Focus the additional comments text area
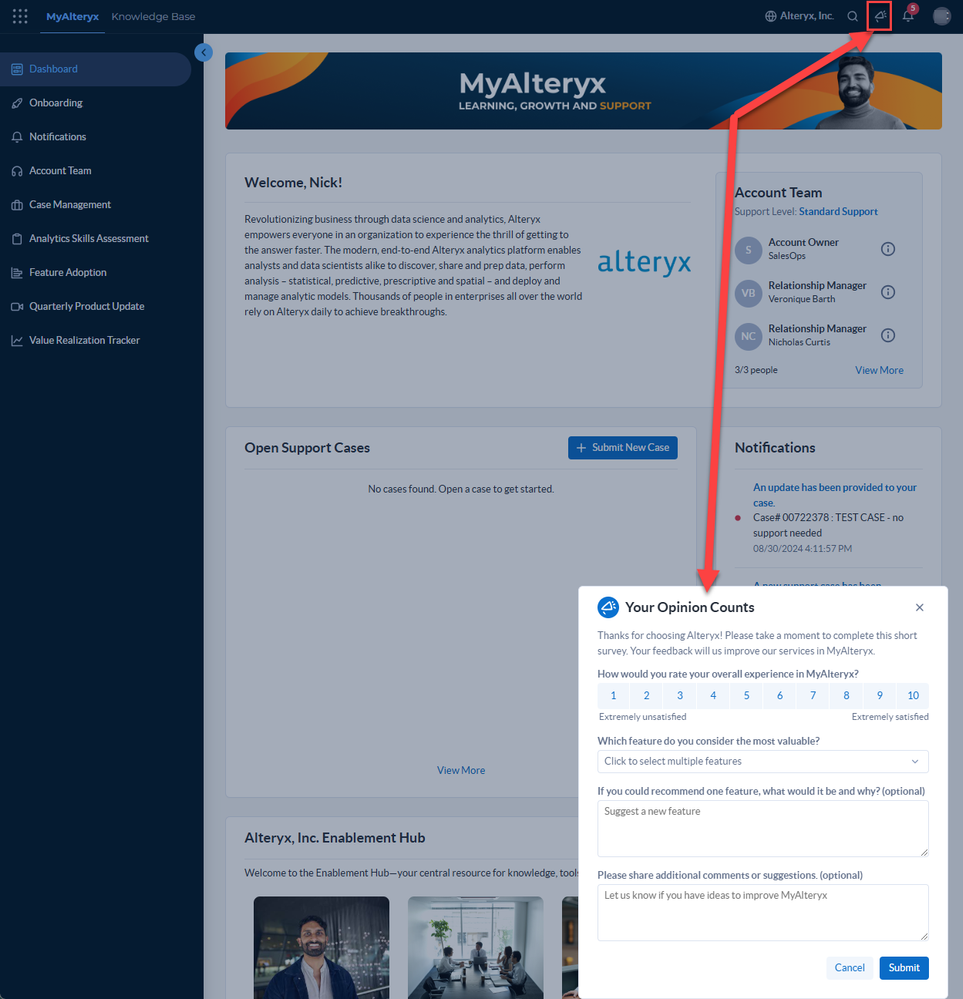Viewport: 963px width, 999px height. 763,912
